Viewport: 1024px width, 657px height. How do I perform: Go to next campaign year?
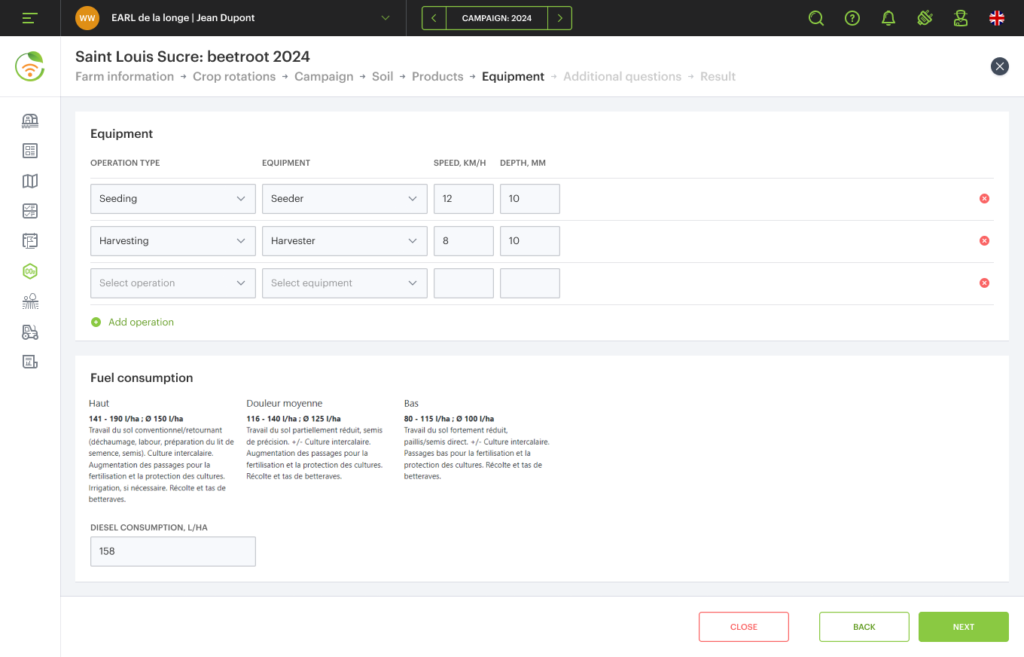pyautogui.click(x=560, y=18)
